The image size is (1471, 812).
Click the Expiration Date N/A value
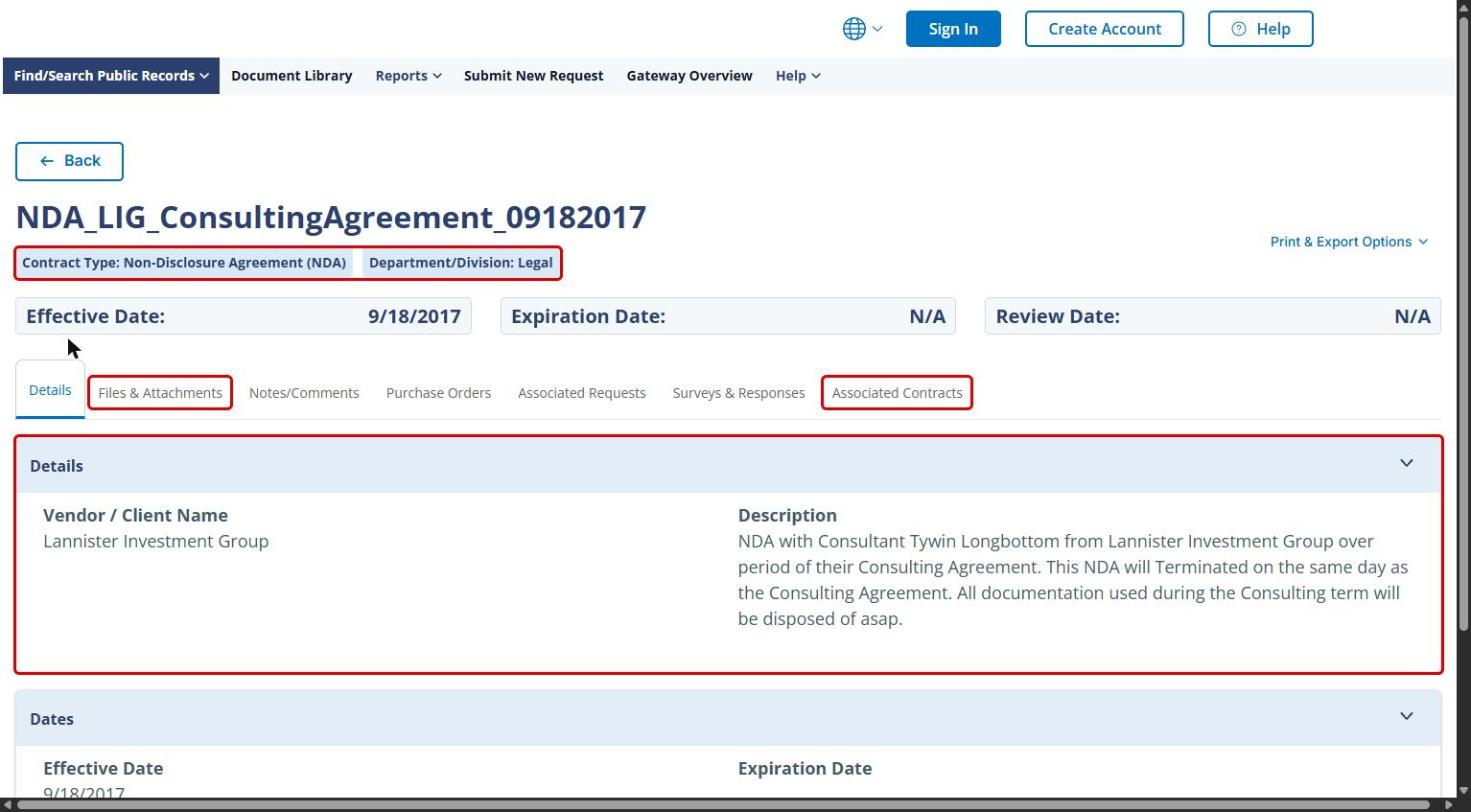coord(927,316)
